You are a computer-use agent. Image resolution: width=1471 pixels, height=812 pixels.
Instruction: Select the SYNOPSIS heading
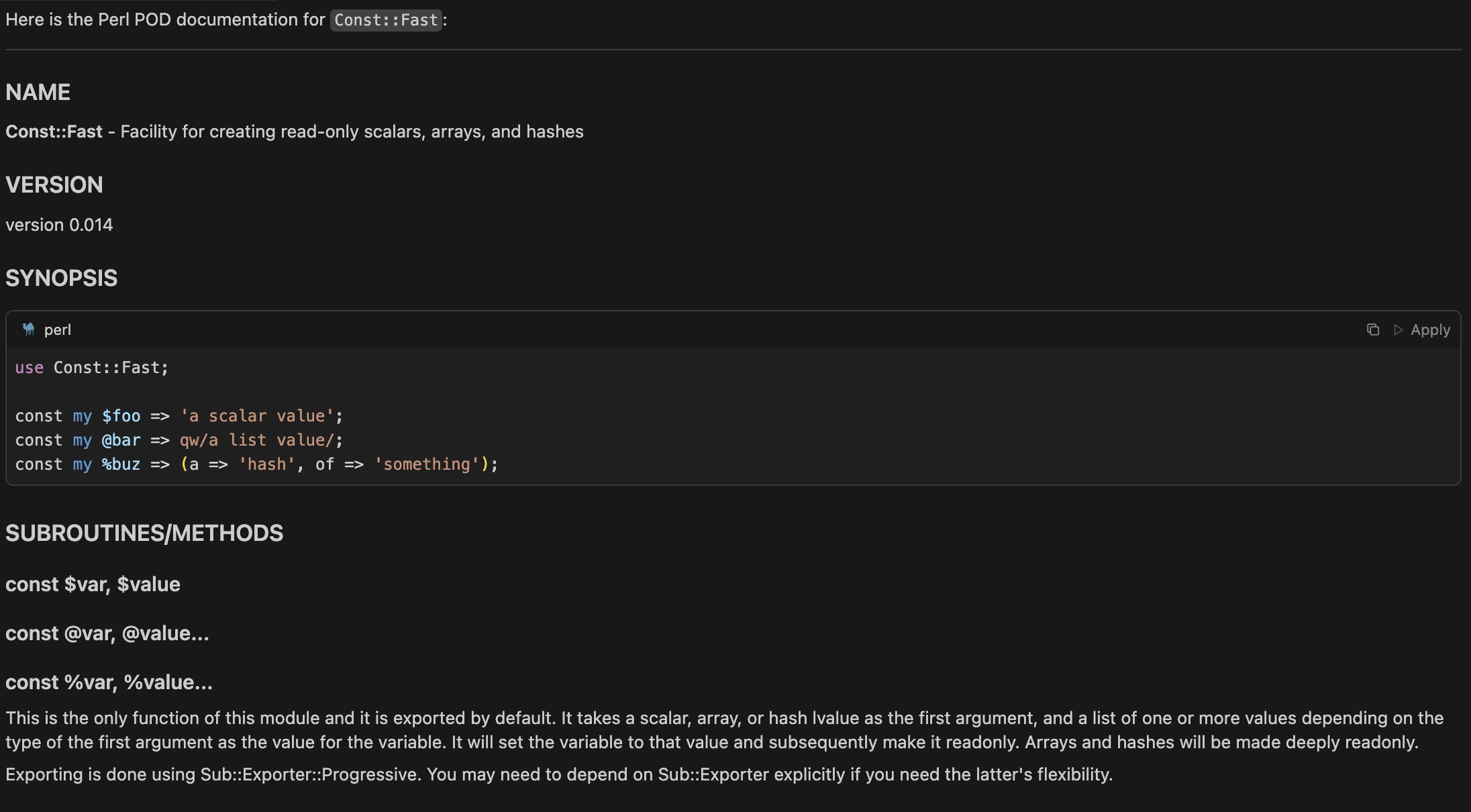(x=62, y=278)
